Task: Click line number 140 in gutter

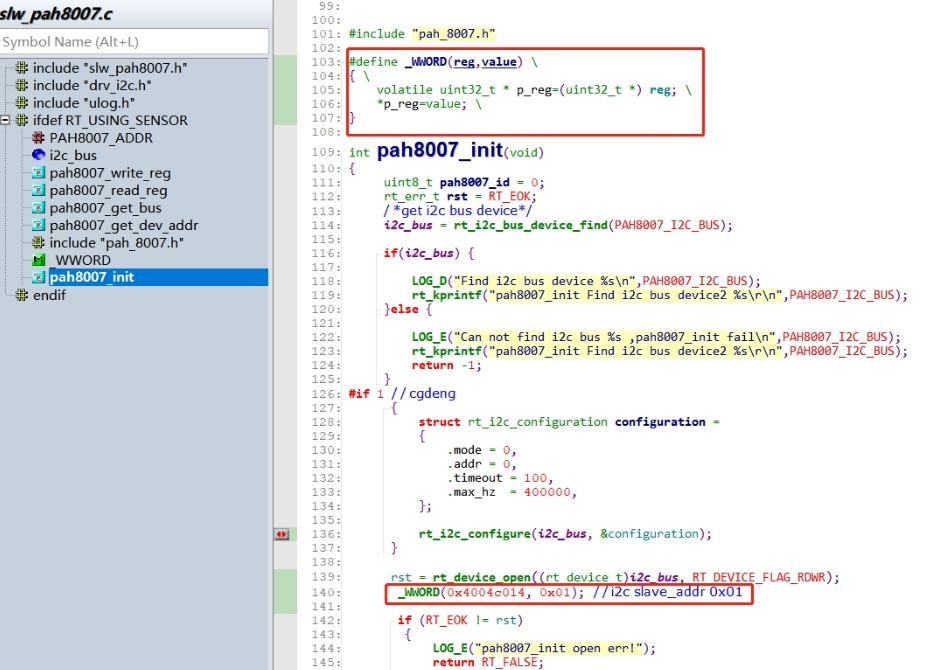Action: tap(326, 592)
